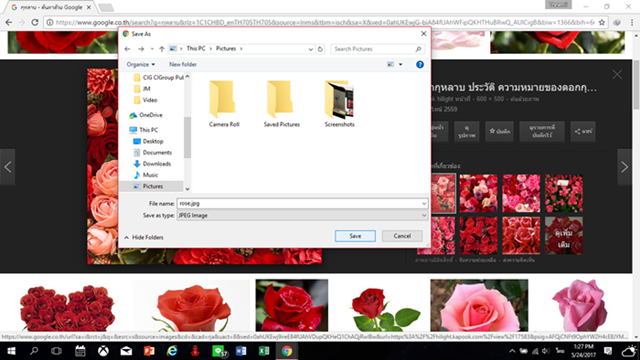This screenshot has width=640, height=360.
Task: Select Video folder in sidebar
Action: pos(146,100)
